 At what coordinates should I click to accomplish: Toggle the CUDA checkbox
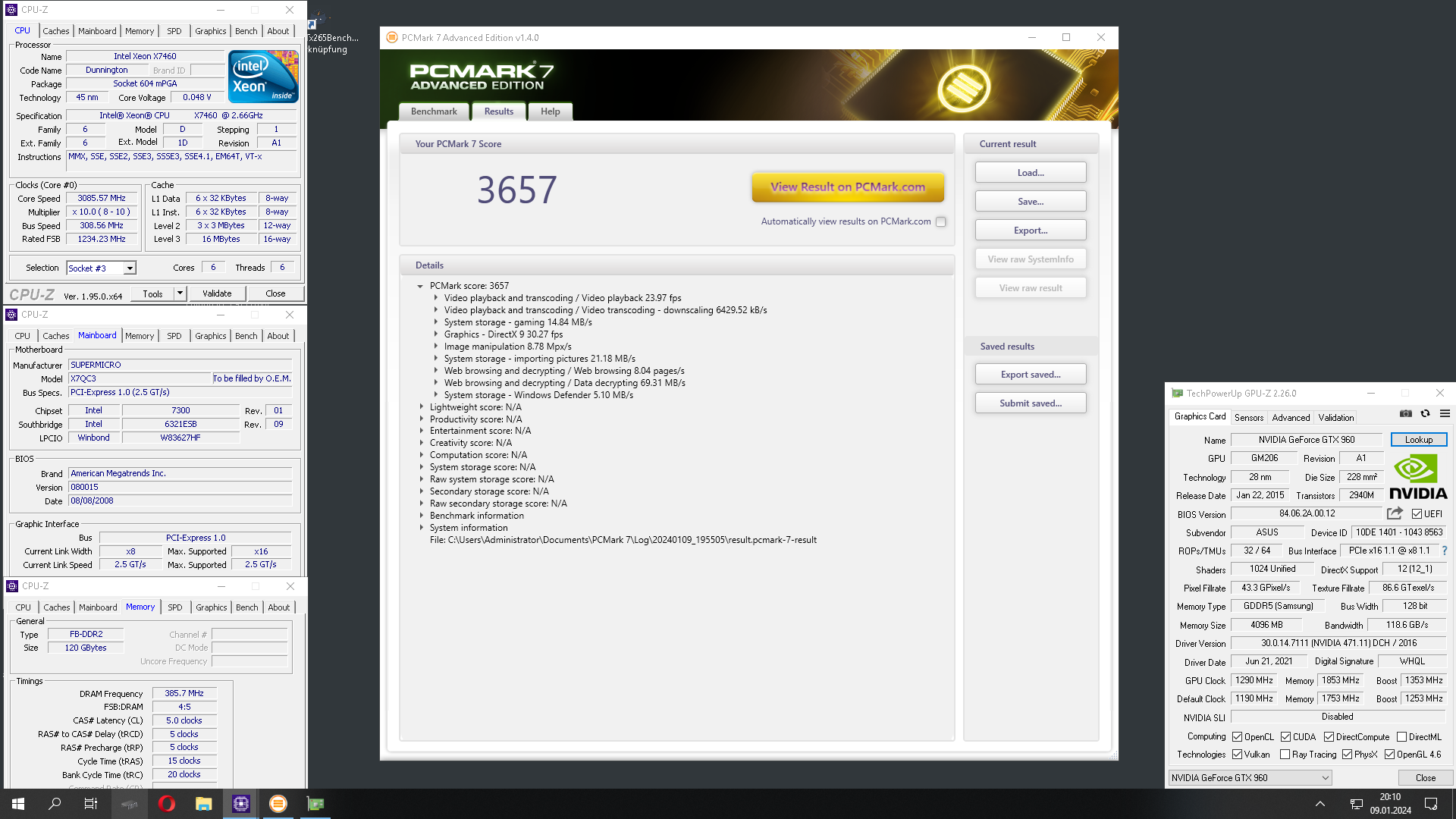1286,737
